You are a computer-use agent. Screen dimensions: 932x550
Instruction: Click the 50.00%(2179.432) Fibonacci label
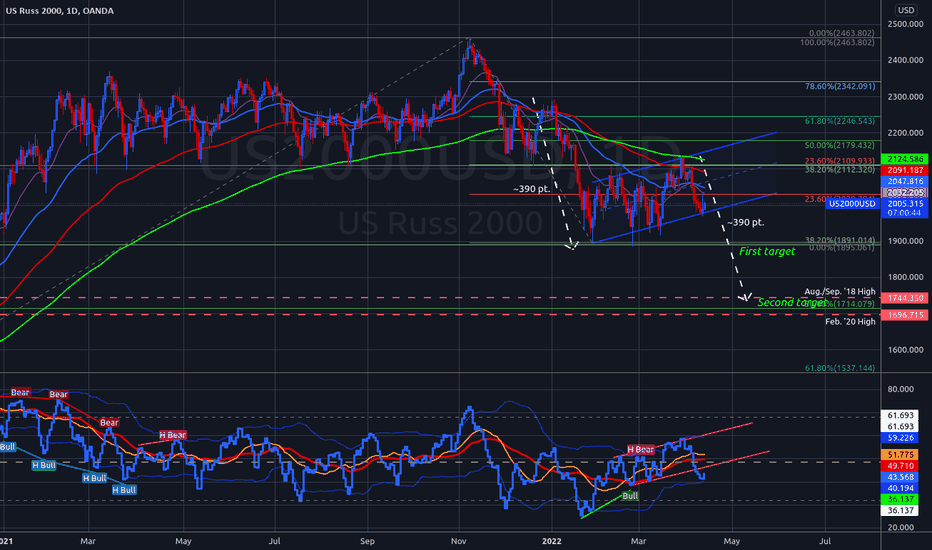(840, 145)
